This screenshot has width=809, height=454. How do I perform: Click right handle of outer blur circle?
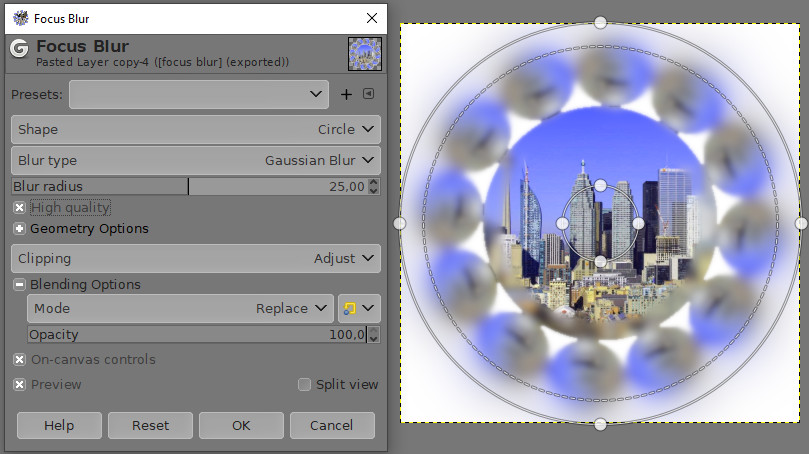coord(801,223)
